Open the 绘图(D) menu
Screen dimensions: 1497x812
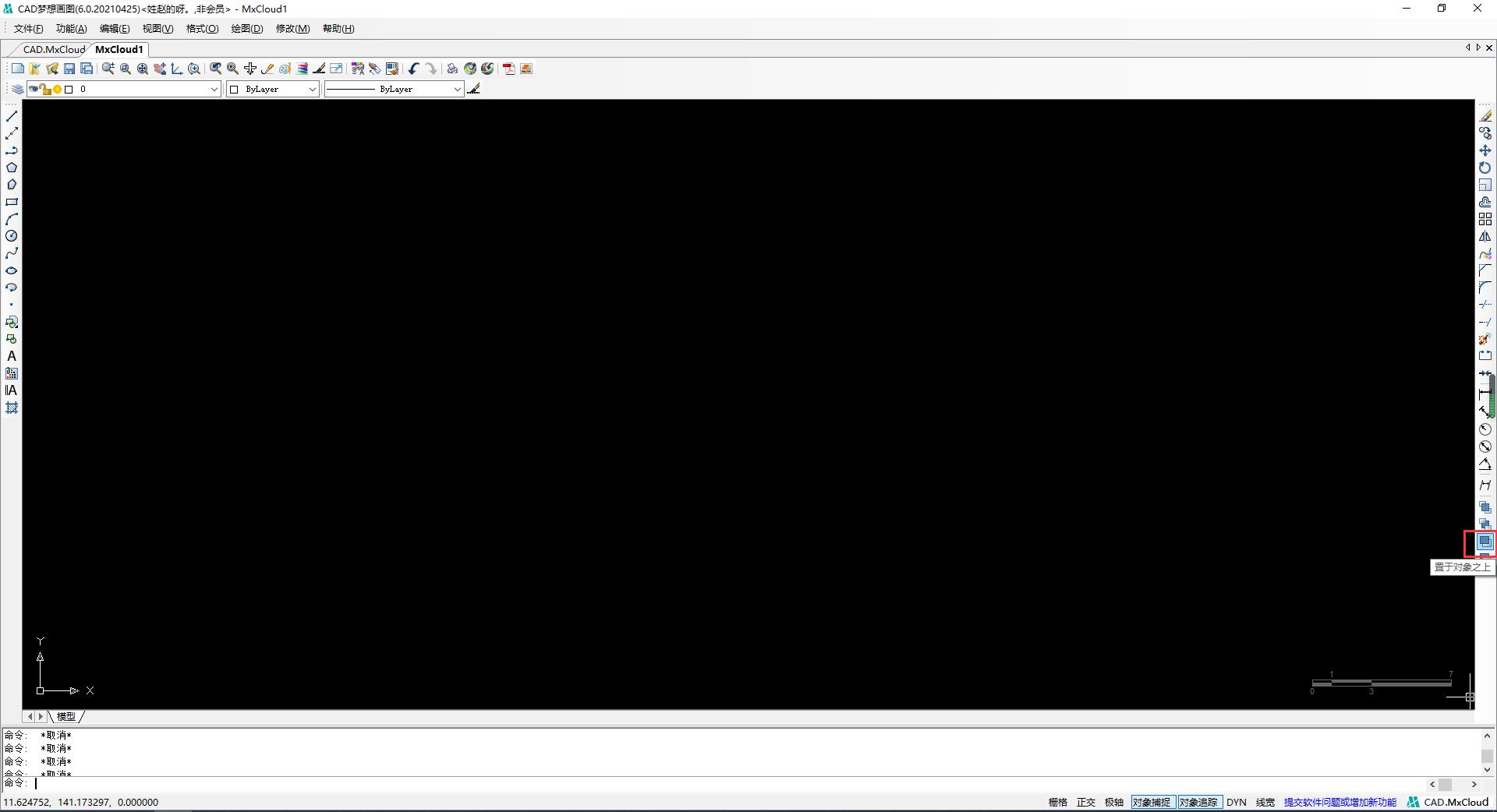pos(247,29)
